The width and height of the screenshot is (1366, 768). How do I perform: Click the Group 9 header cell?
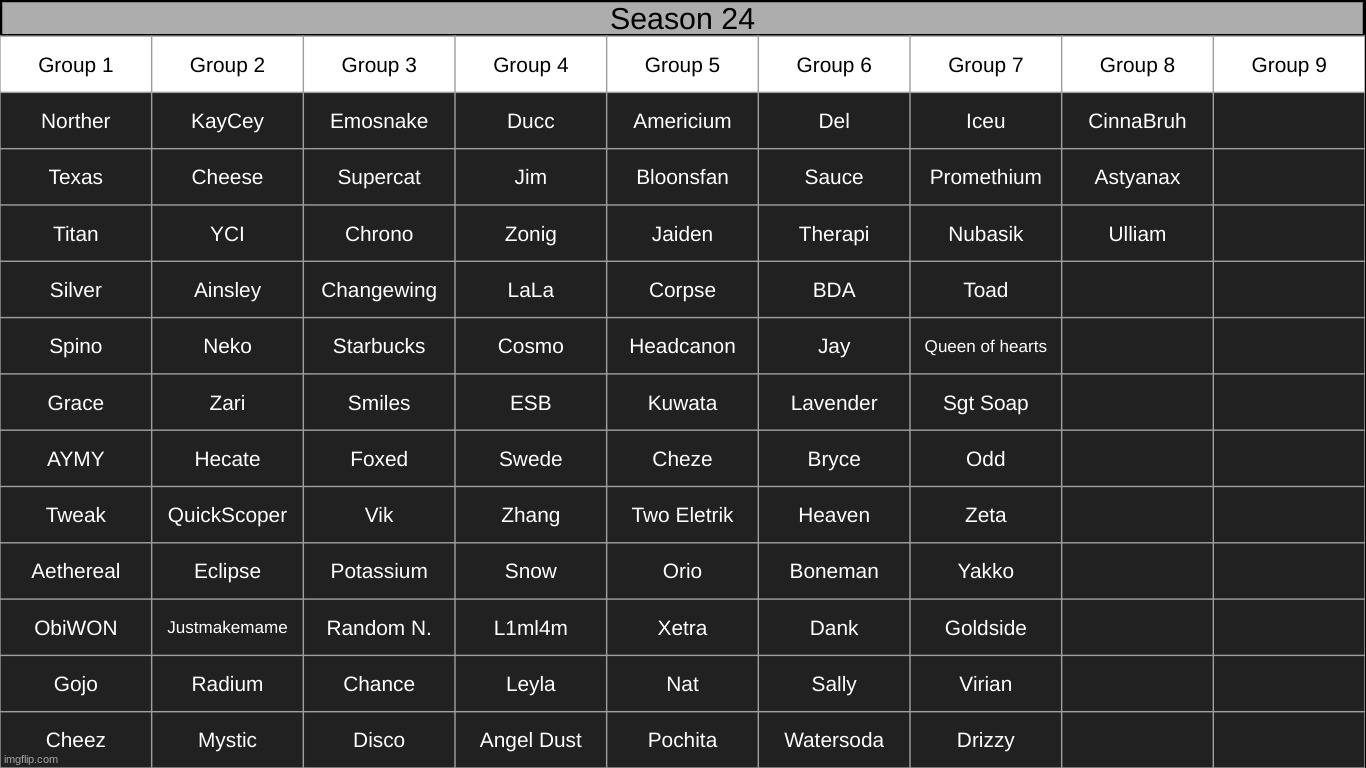pyautogui.click(x=1289, y=65)
